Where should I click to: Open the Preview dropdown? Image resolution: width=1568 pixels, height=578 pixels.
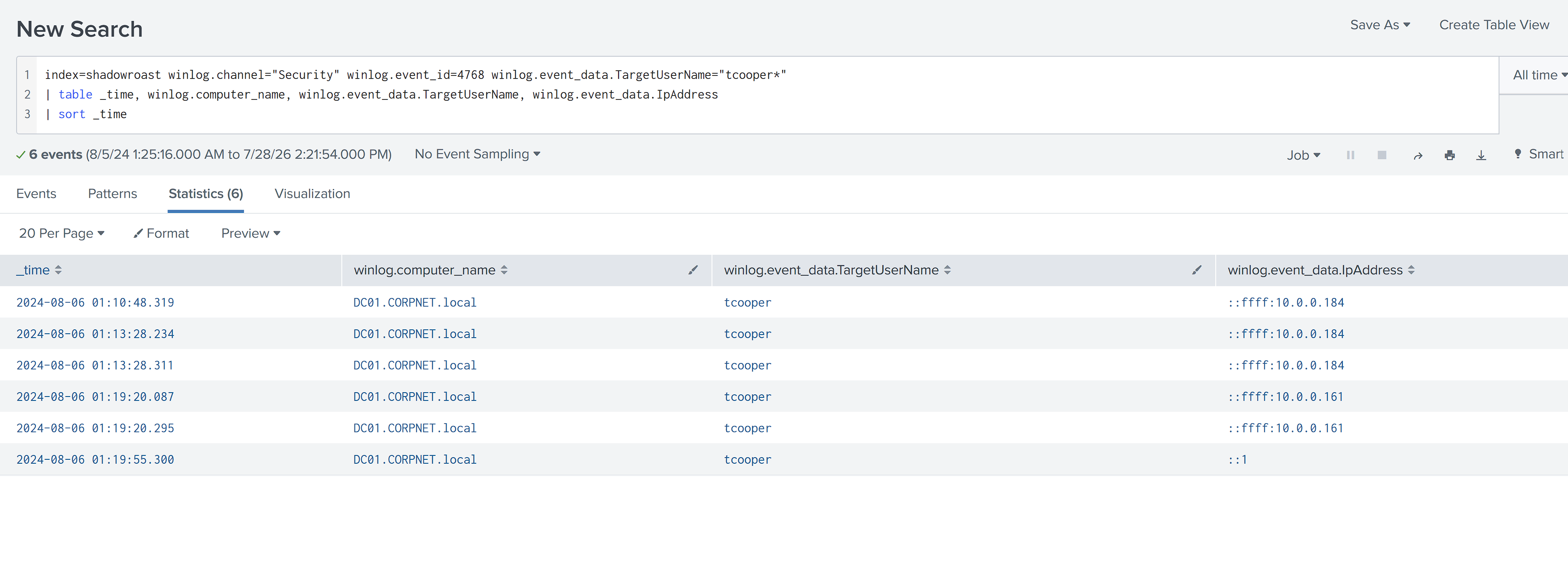[x=250, y=234]
